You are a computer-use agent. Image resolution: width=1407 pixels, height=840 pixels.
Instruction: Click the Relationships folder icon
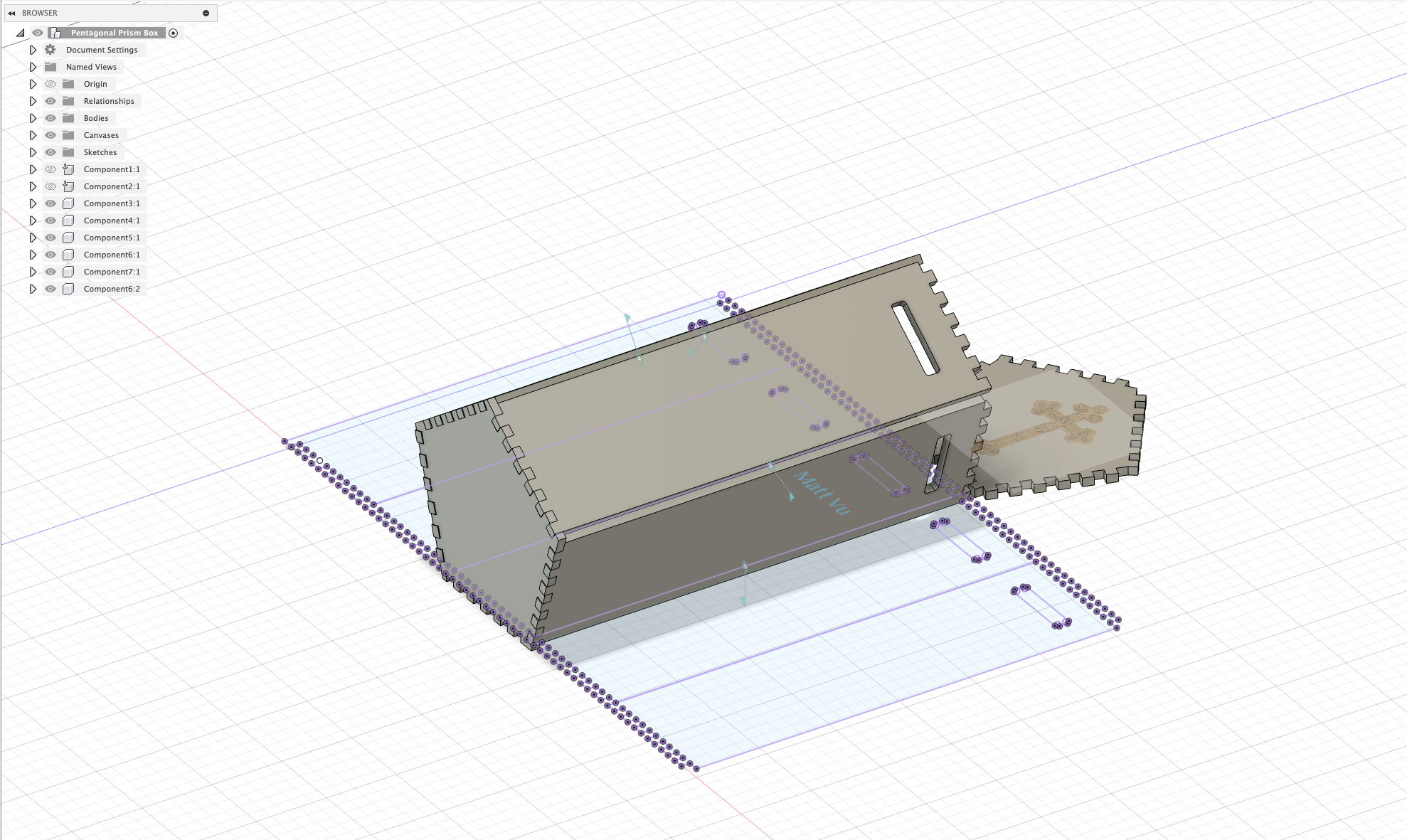[68, 101]
